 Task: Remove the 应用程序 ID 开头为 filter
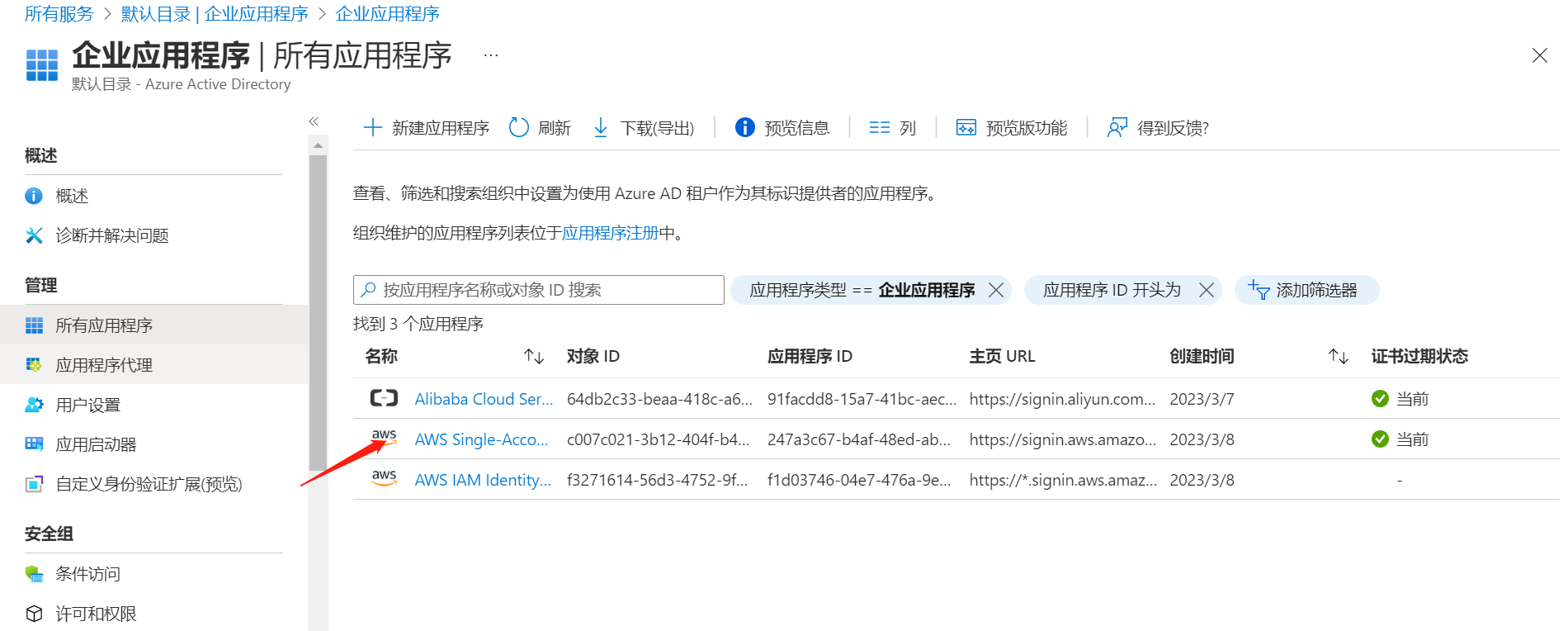[x=1207, y=290]
